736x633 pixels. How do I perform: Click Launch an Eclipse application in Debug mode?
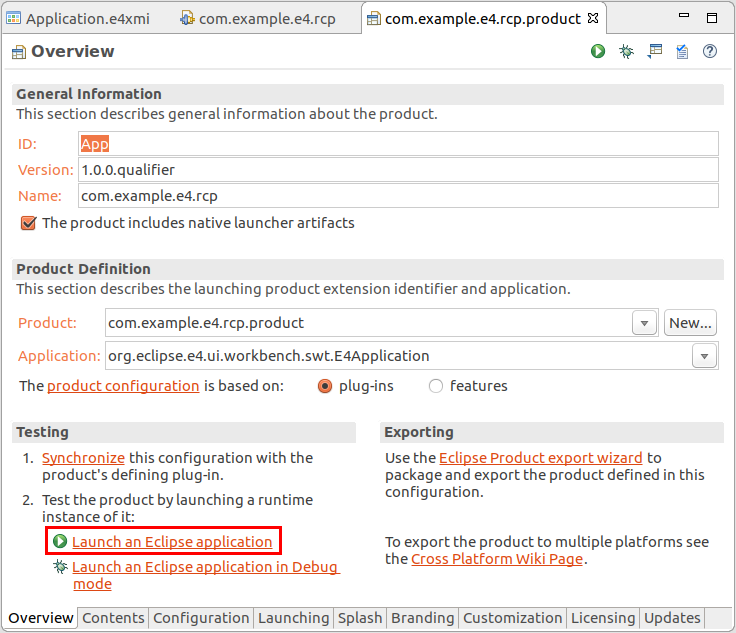206,575
